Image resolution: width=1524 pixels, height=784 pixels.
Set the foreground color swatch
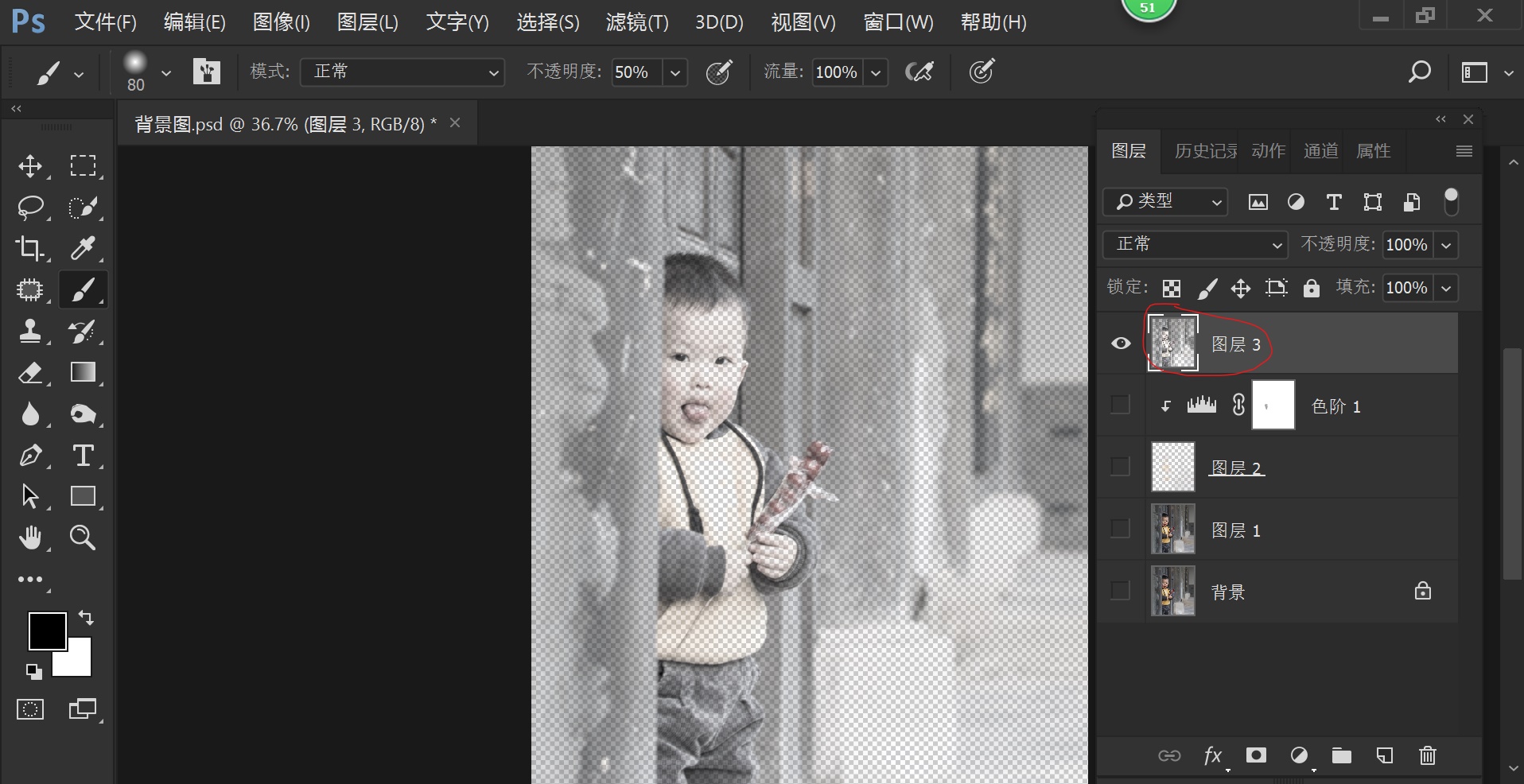(x=47, y=631)
